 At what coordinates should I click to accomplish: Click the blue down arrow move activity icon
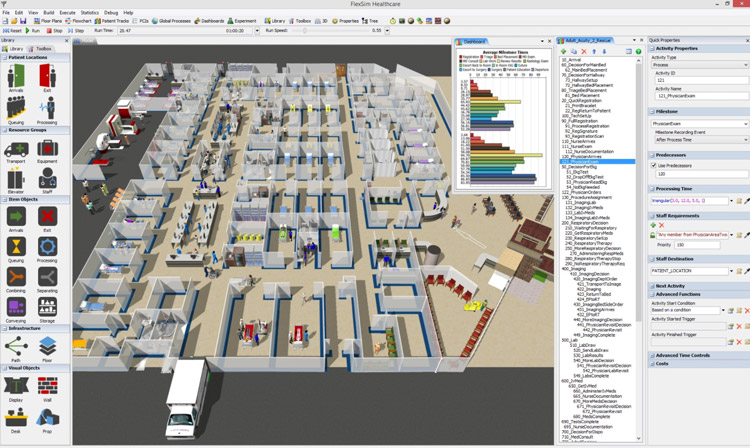(x=604, y=51)
